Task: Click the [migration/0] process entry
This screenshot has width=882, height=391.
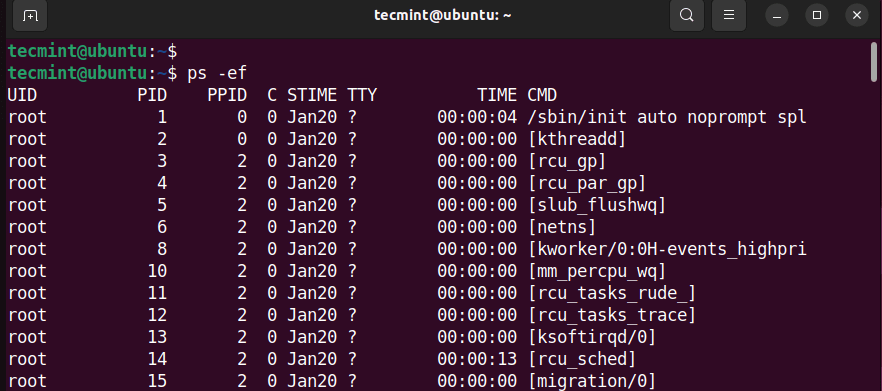Action: [592, 380]
